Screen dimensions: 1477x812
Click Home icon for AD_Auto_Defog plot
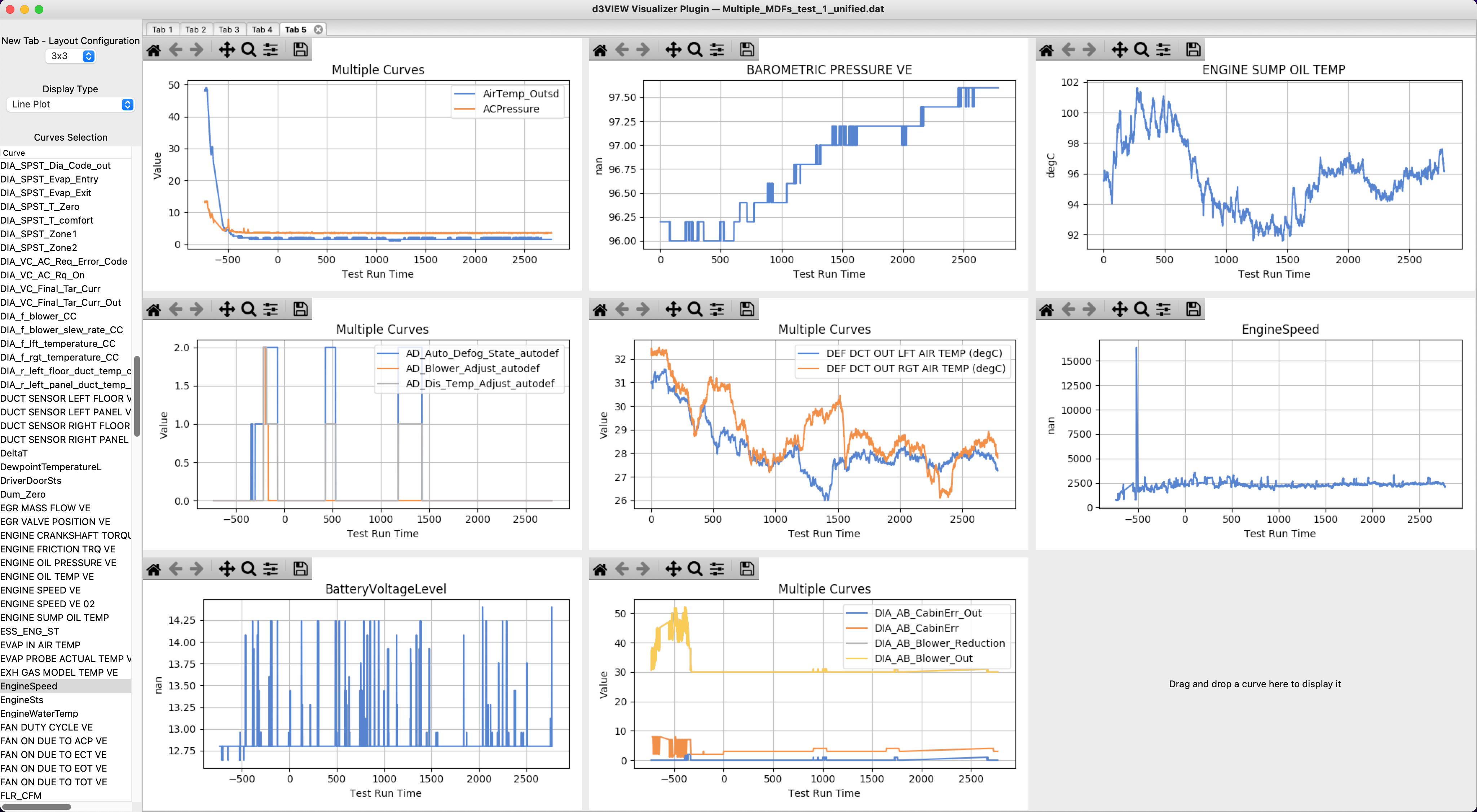tap(154, 310)
